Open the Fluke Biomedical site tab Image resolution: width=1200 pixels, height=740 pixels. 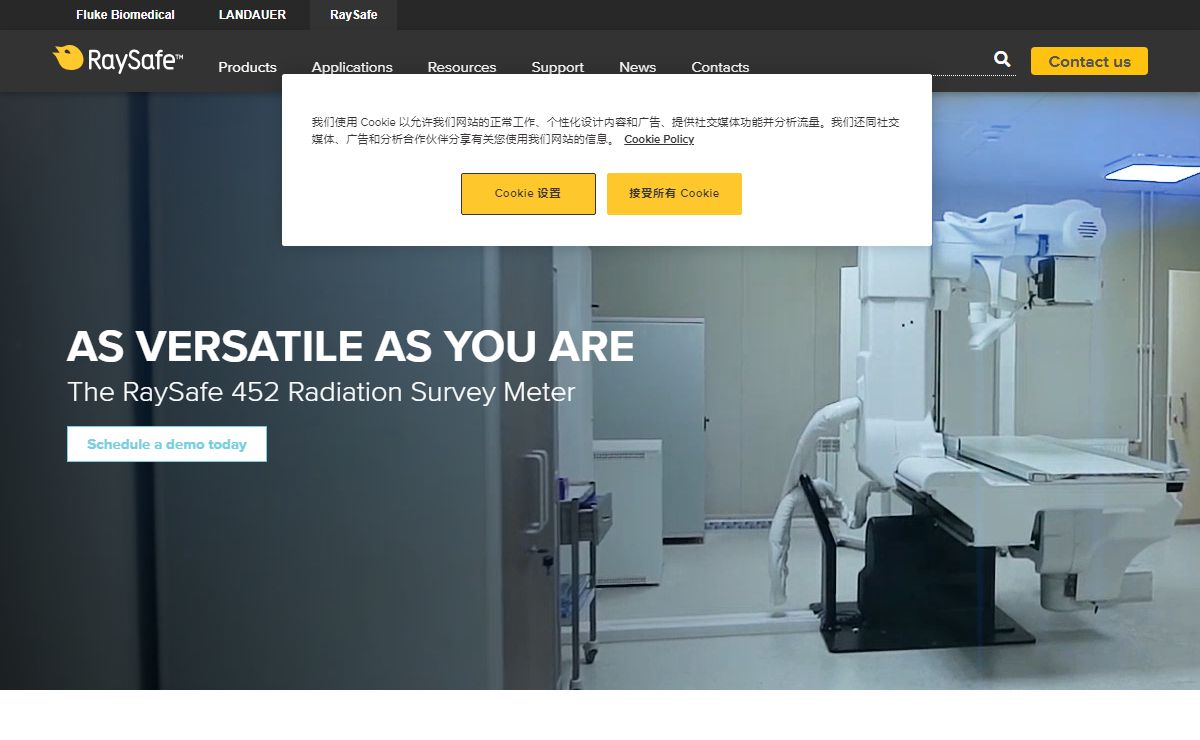[x=125, y=15]
